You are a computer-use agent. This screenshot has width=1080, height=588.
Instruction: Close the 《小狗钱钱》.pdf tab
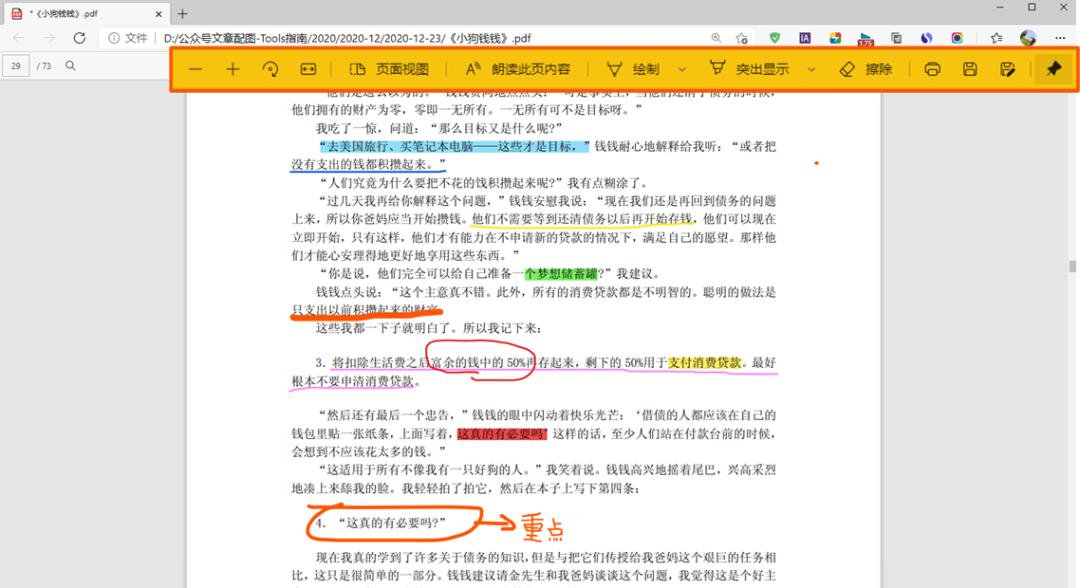pos(158,14)
